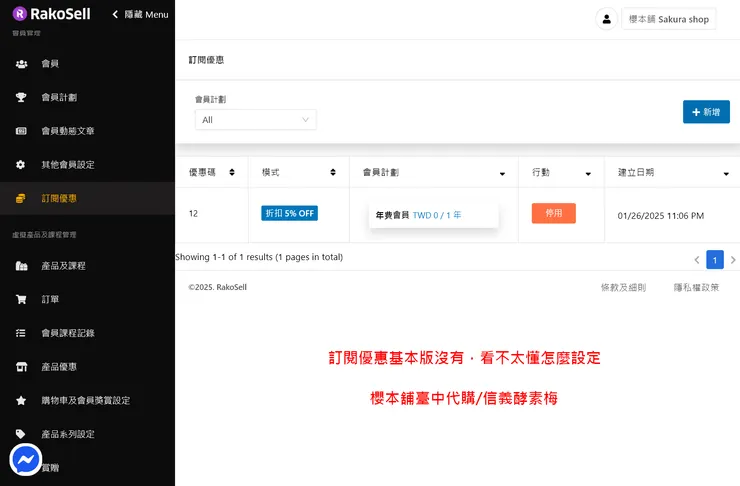Click the date 01/26/2025 11:06 PM
Screen dimensions: 740x486
pos(661,216)
